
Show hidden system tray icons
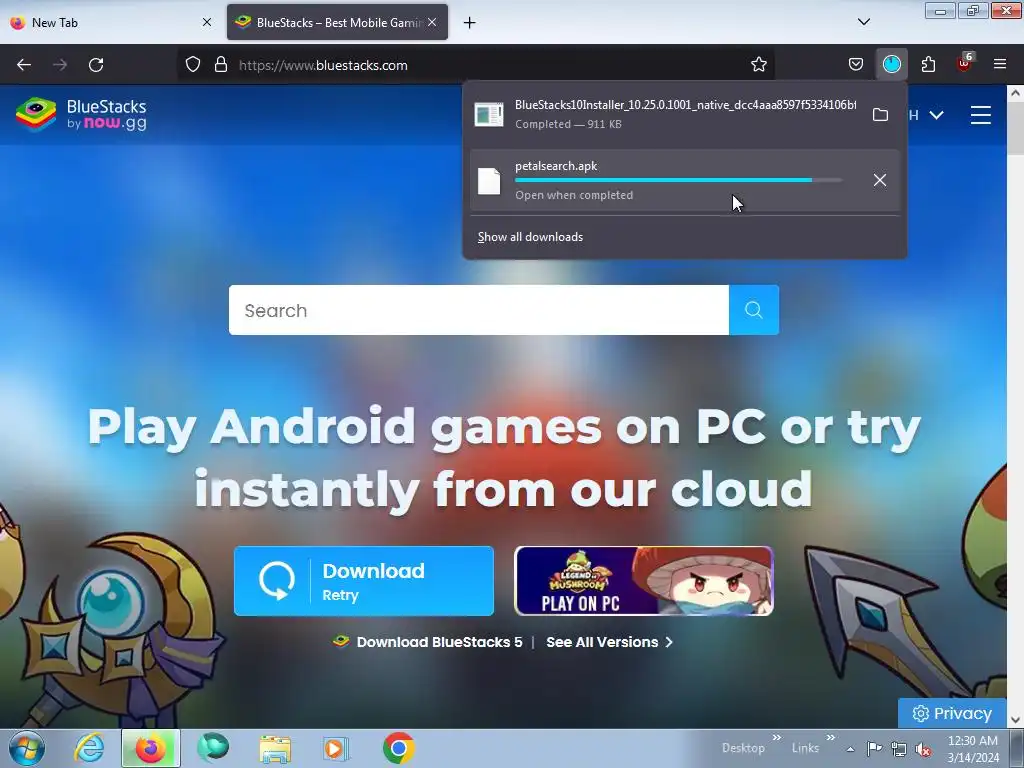[850, 749]
